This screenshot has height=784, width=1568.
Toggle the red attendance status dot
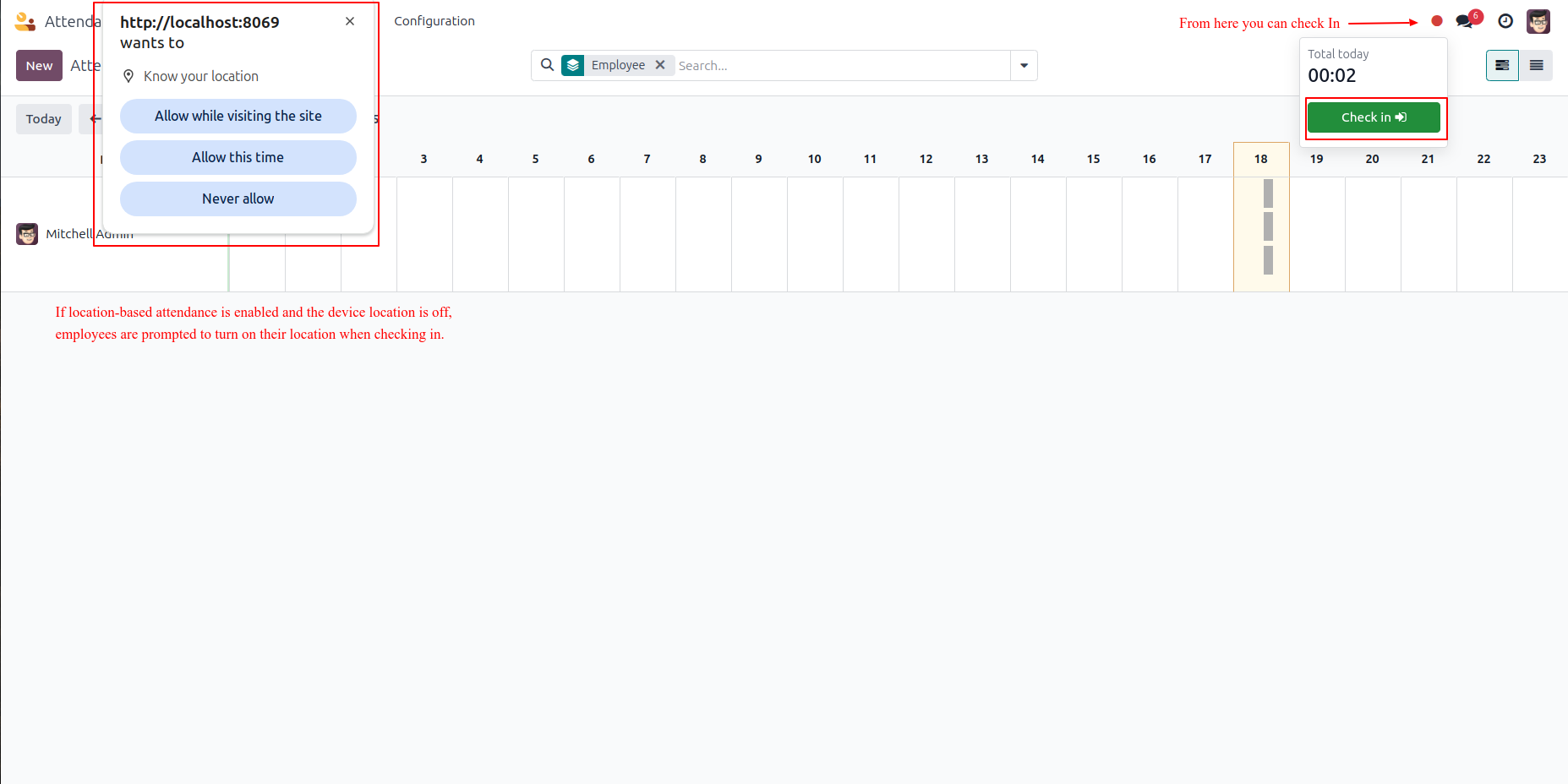[x=1437, y=21]
